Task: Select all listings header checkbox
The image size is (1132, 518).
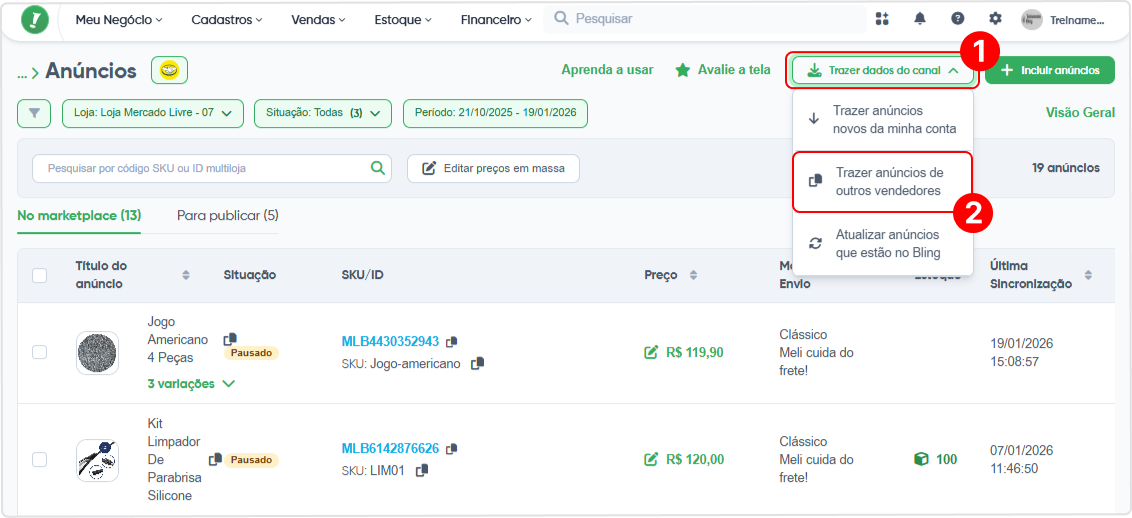Action: click(40, 275)
